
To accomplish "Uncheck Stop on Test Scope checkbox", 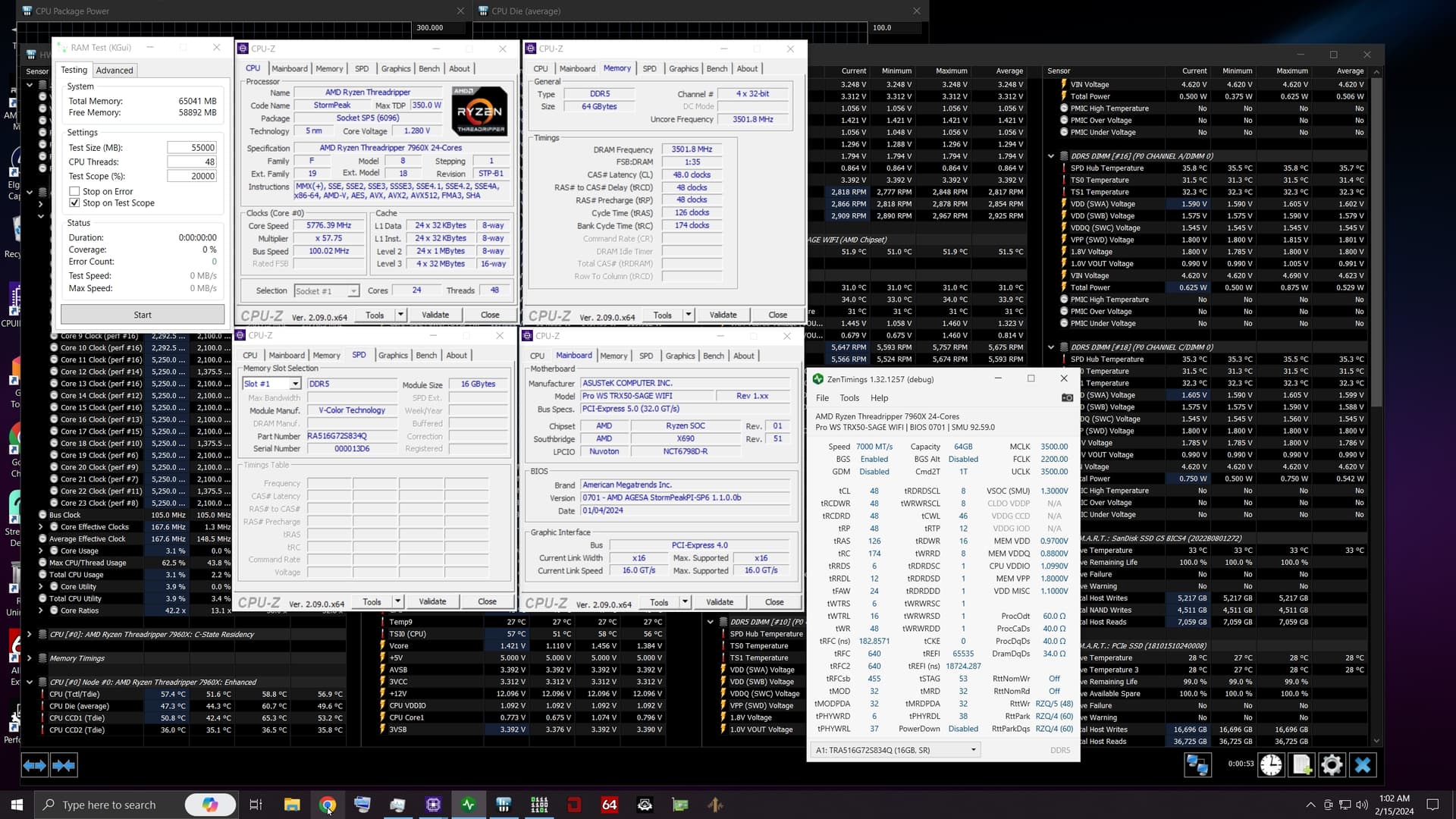I will click(74, 203).
